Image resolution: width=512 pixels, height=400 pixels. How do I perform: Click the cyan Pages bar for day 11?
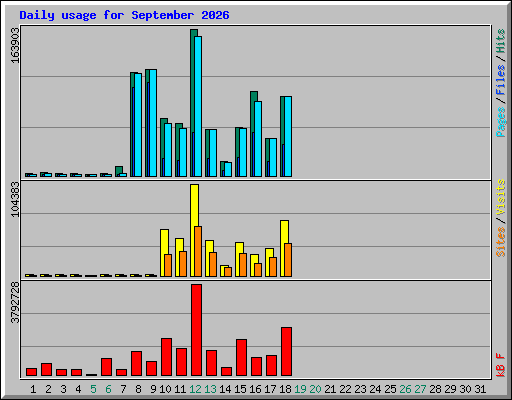click(x=183, y=152)
